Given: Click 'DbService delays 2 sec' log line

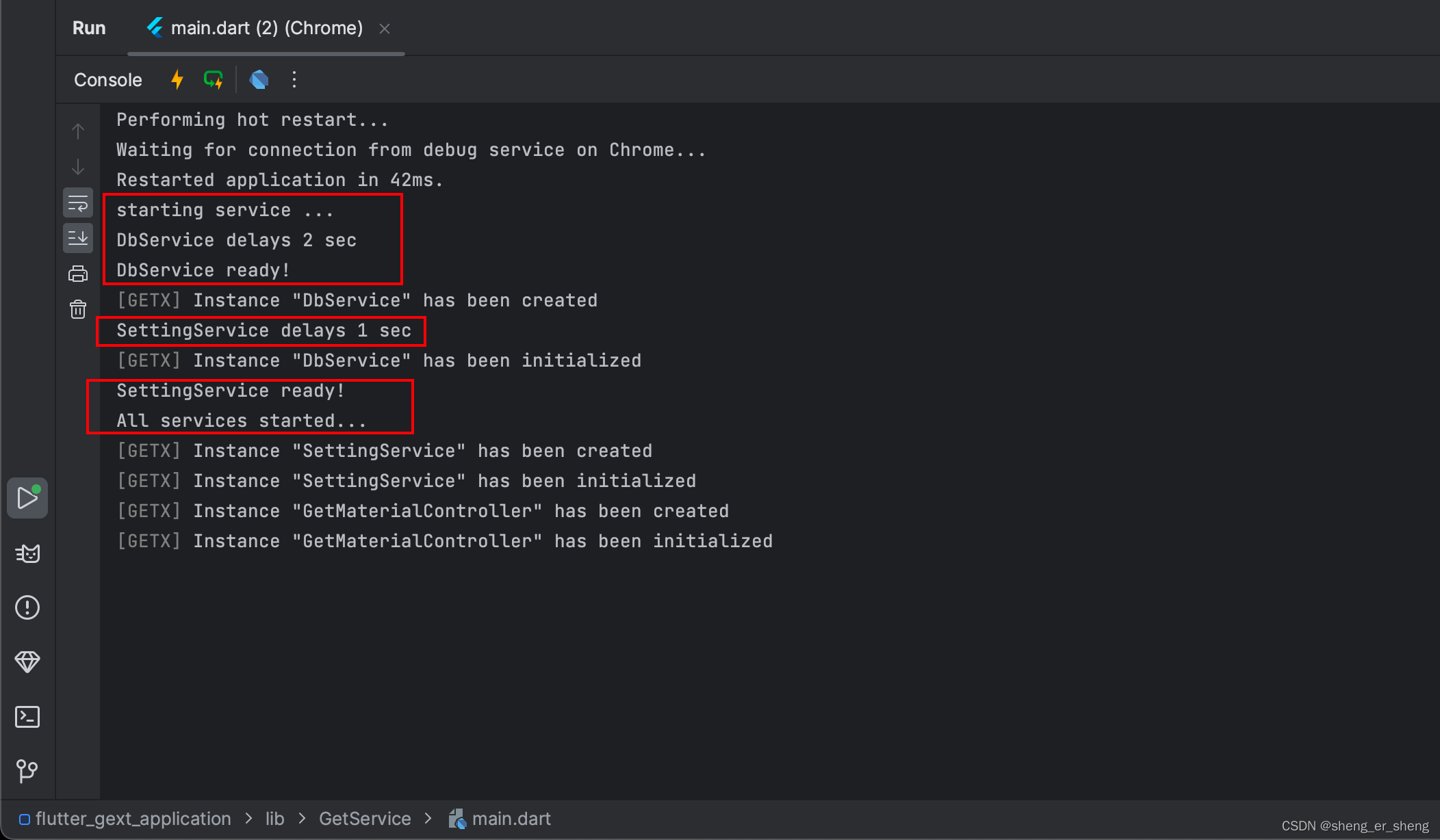Looking at the screenshot, I should tap(237, 240).
